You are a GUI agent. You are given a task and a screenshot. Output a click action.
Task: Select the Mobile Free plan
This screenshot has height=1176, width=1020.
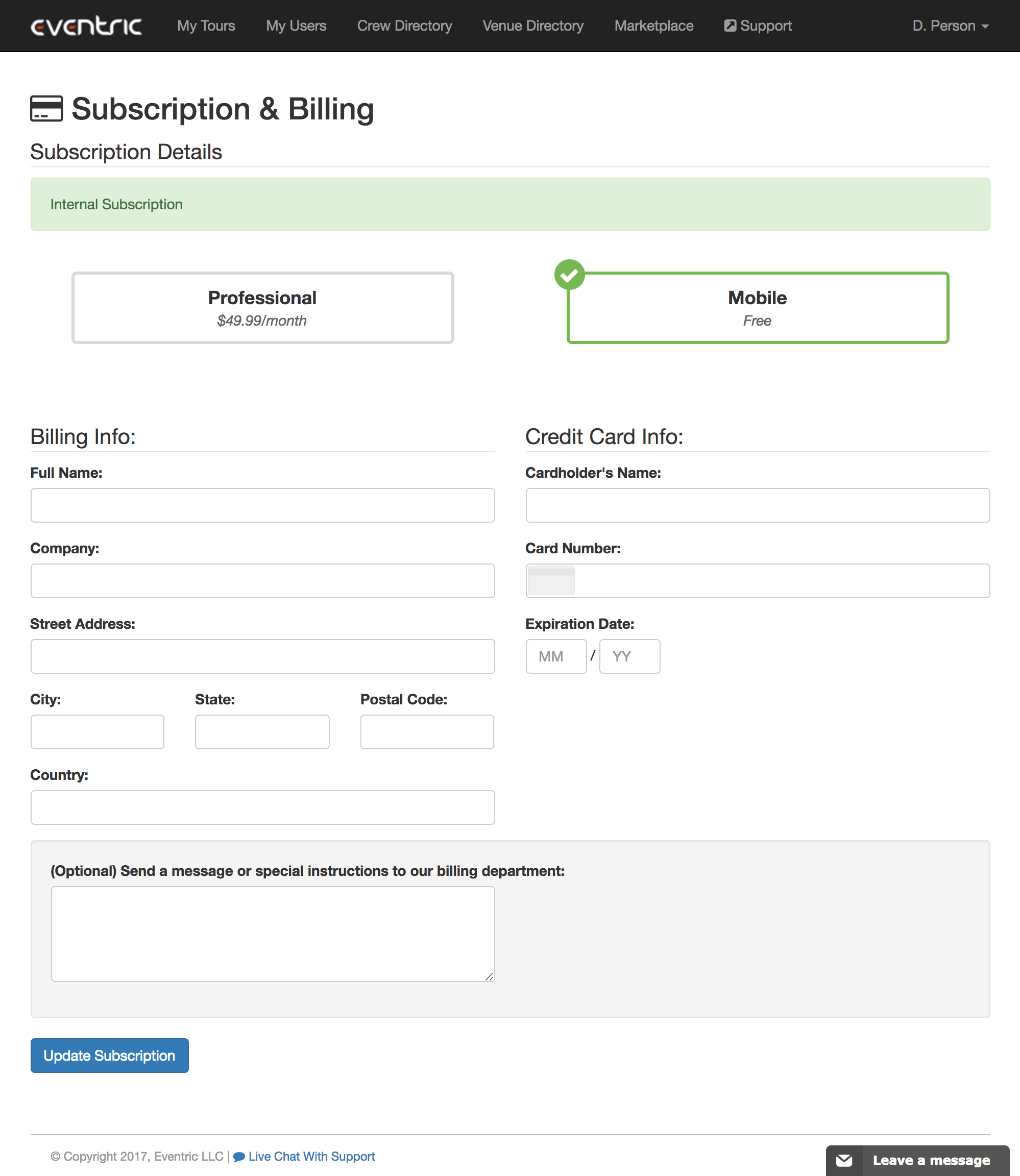(757, 308)
